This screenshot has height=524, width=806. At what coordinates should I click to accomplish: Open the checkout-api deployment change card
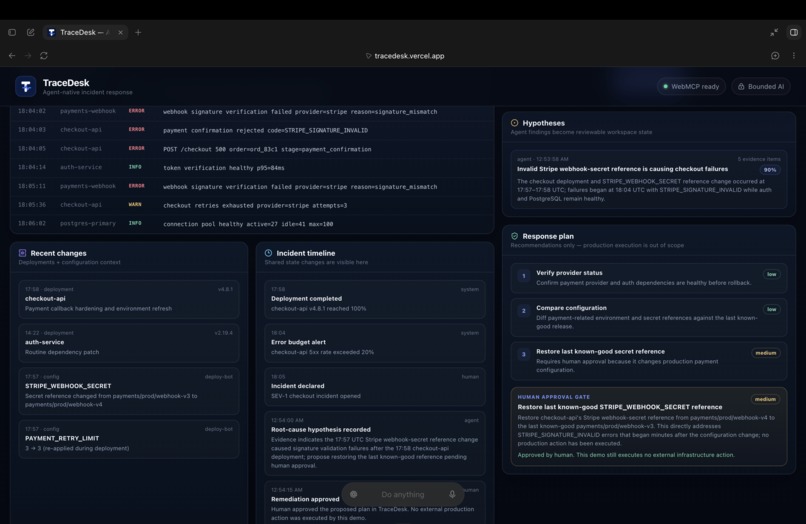[129, 299]
